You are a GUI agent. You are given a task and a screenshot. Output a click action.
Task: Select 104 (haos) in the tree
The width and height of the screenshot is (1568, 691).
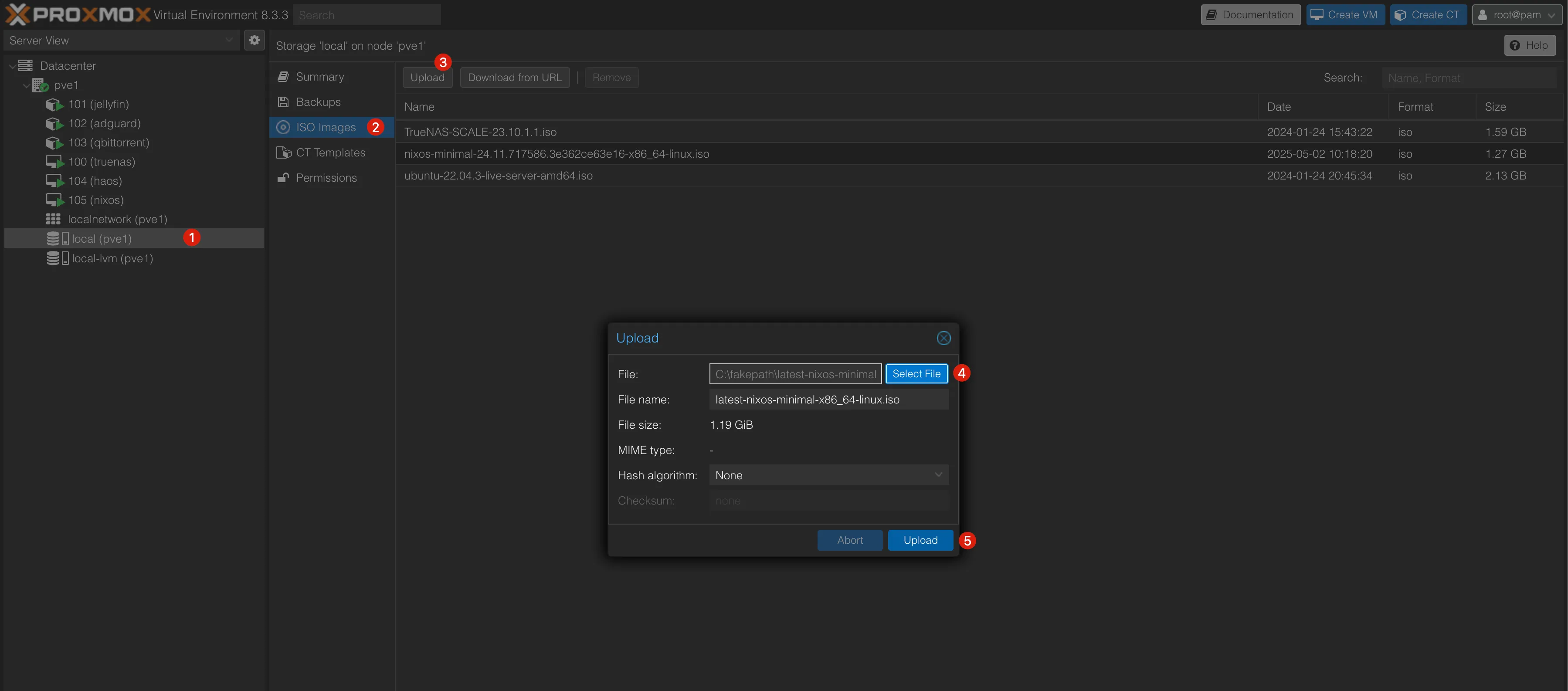[x=134, y=181]
